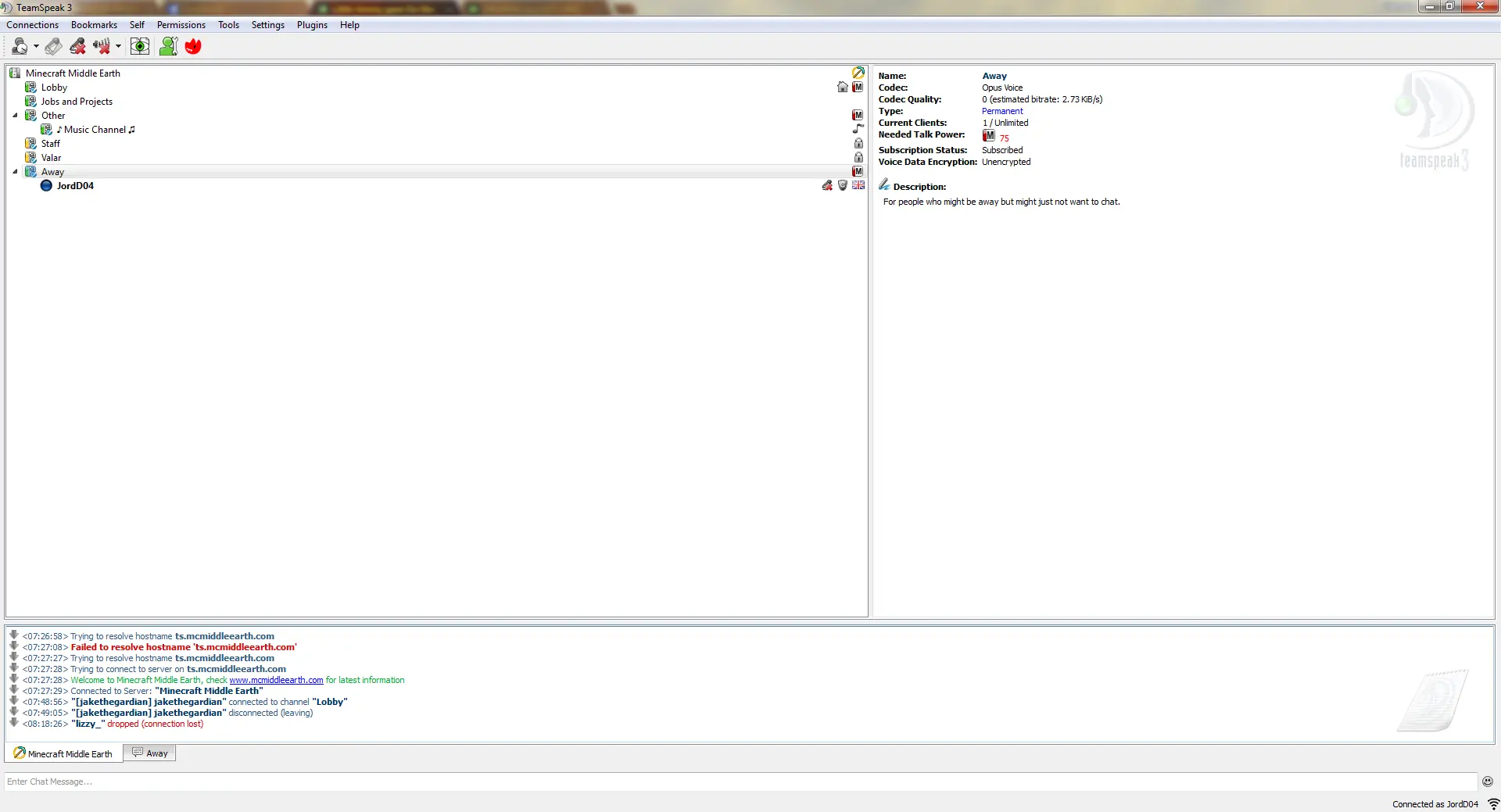Toggle Mute Microphone in the toolbar
This screenshot has width=1501, height=812.
click(x=77, y=47)
